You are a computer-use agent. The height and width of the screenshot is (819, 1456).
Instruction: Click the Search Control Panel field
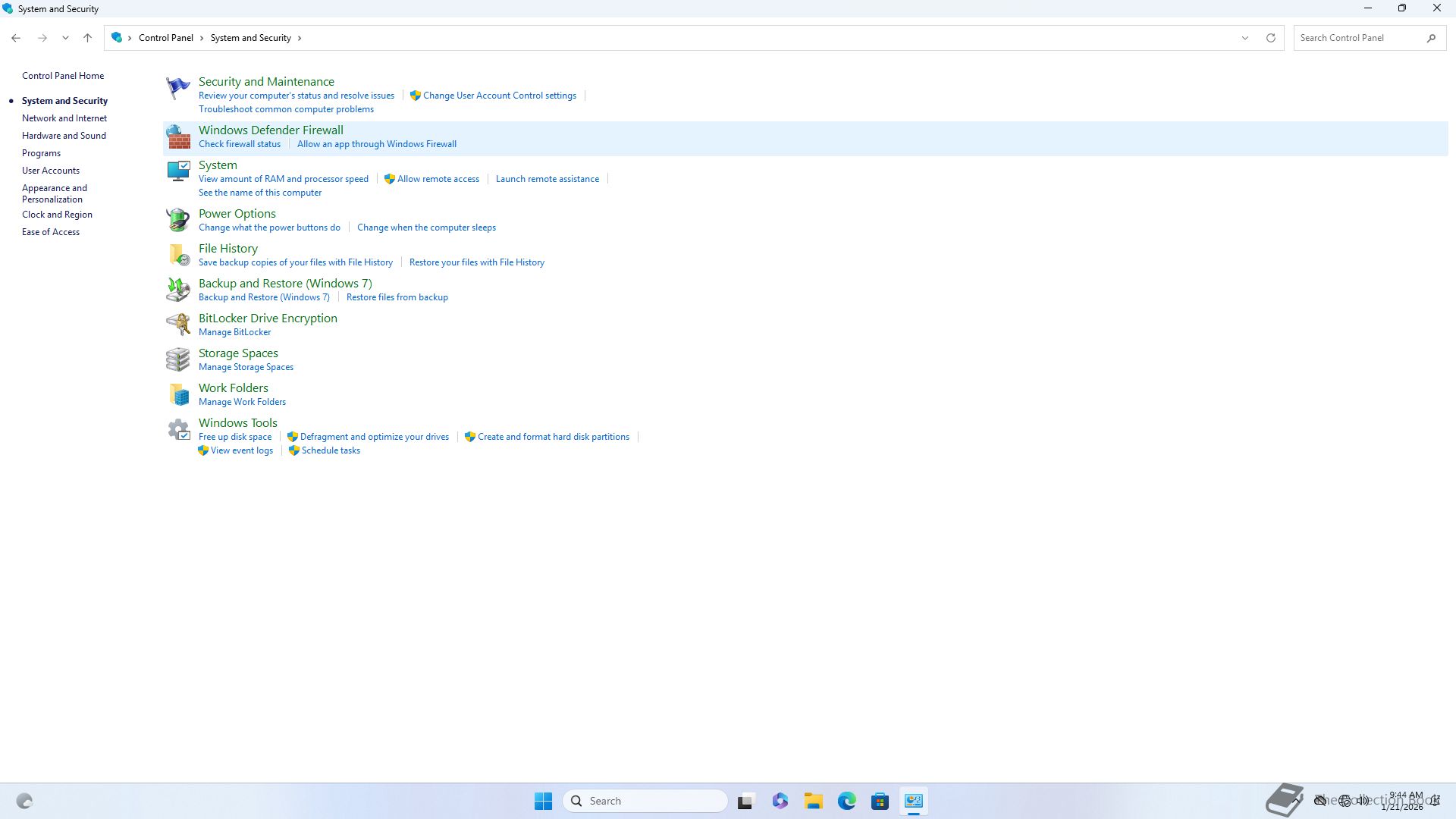[x=1357, y=38]
